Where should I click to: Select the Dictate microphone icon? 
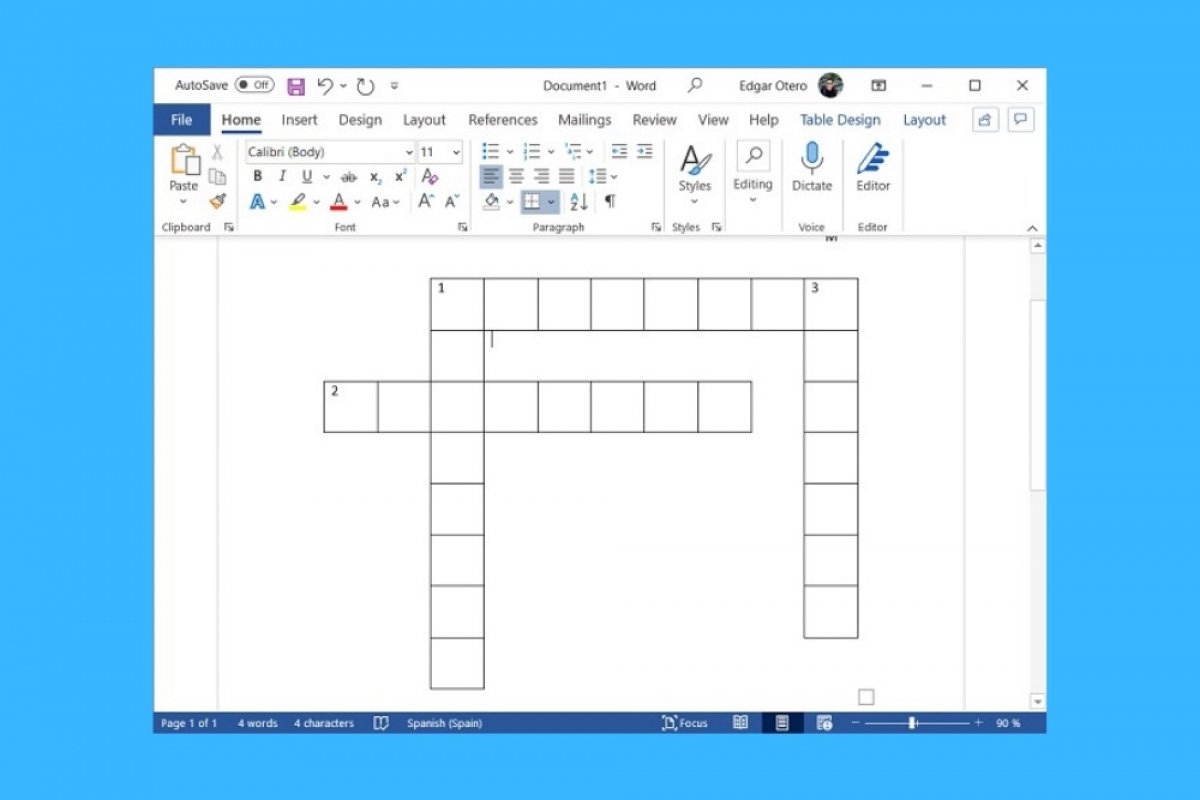point(812,158)
